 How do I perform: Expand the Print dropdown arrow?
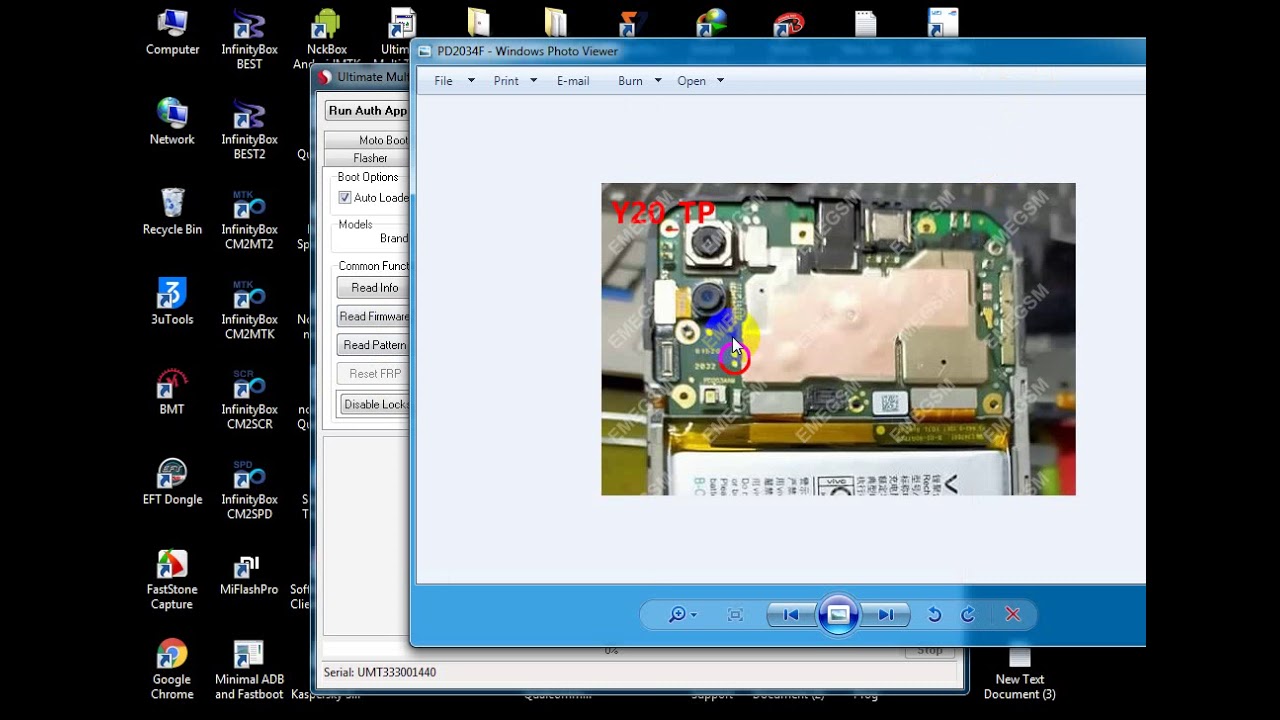[533, 81]
